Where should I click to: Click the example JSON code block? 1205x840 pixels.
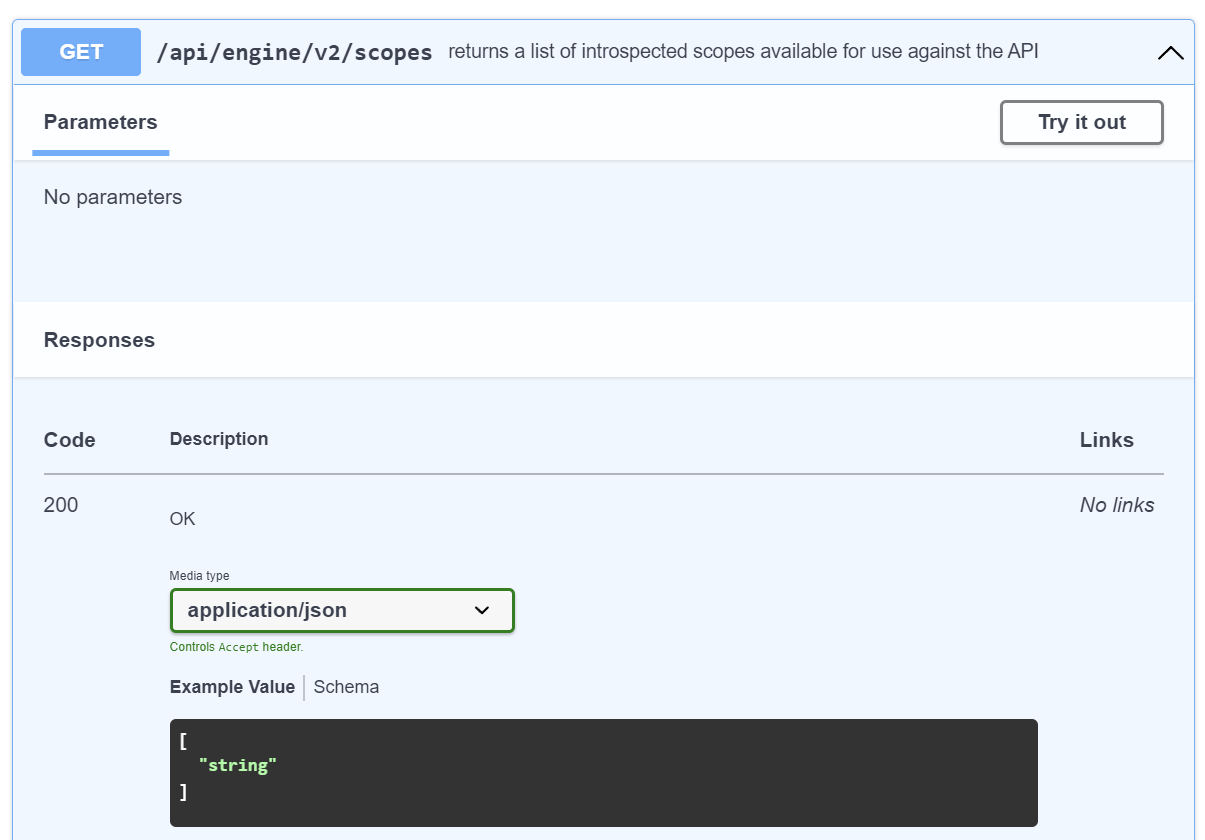[604, 772]
